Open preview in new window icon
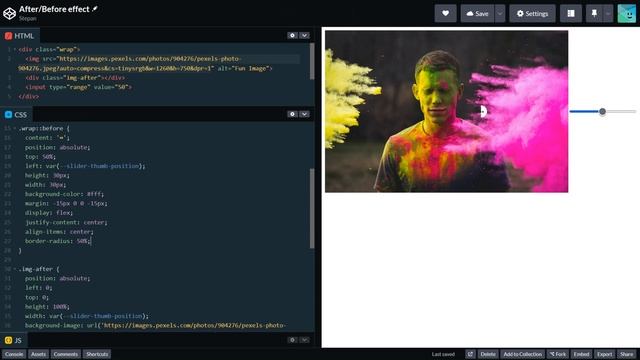The image size is (640, 360). pyautogui.click(x=470, y=354)
